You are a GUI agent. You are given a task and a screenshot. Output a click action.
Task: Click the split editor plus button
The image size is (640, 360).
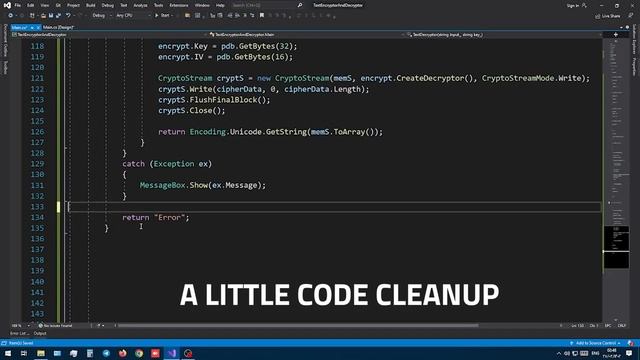pos(616,35)
